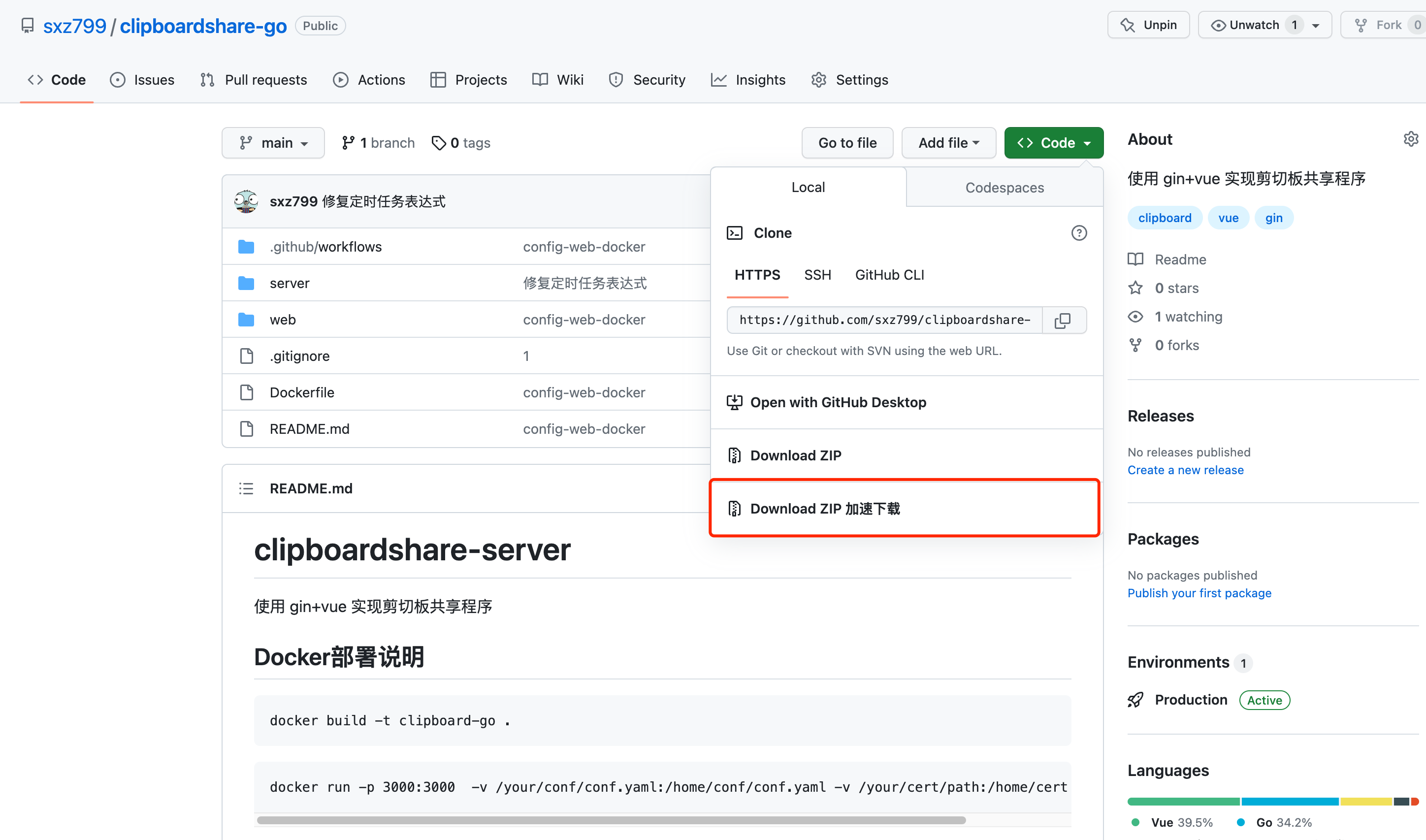The width and height of the screenshot is (1426, 840).
Task: Go to Pull requests tab
Action: coord(254,80)
